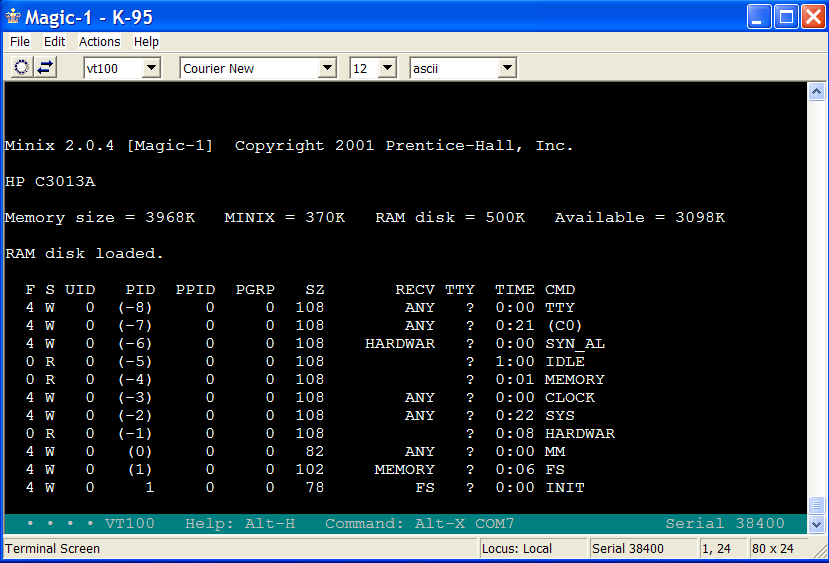Expand the ascii character set dropdown
The width and height of the screenshot is (829, 563).
coord(507,68)
